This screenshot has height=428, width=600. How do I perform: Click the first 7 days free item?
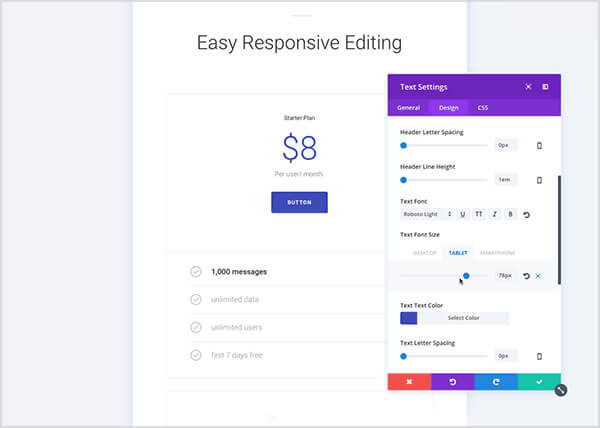click(237, 355)
